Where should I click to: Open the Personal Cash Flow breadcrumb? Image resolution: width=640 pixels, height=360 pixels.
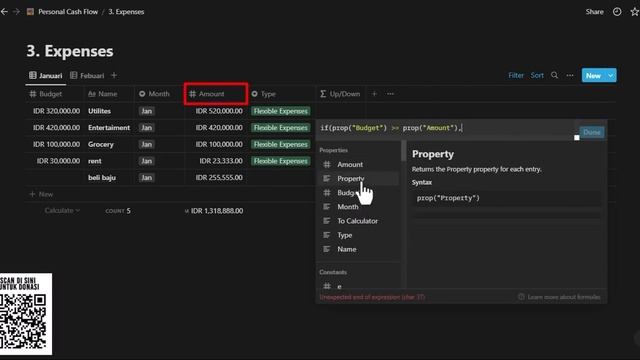point(68,12)
